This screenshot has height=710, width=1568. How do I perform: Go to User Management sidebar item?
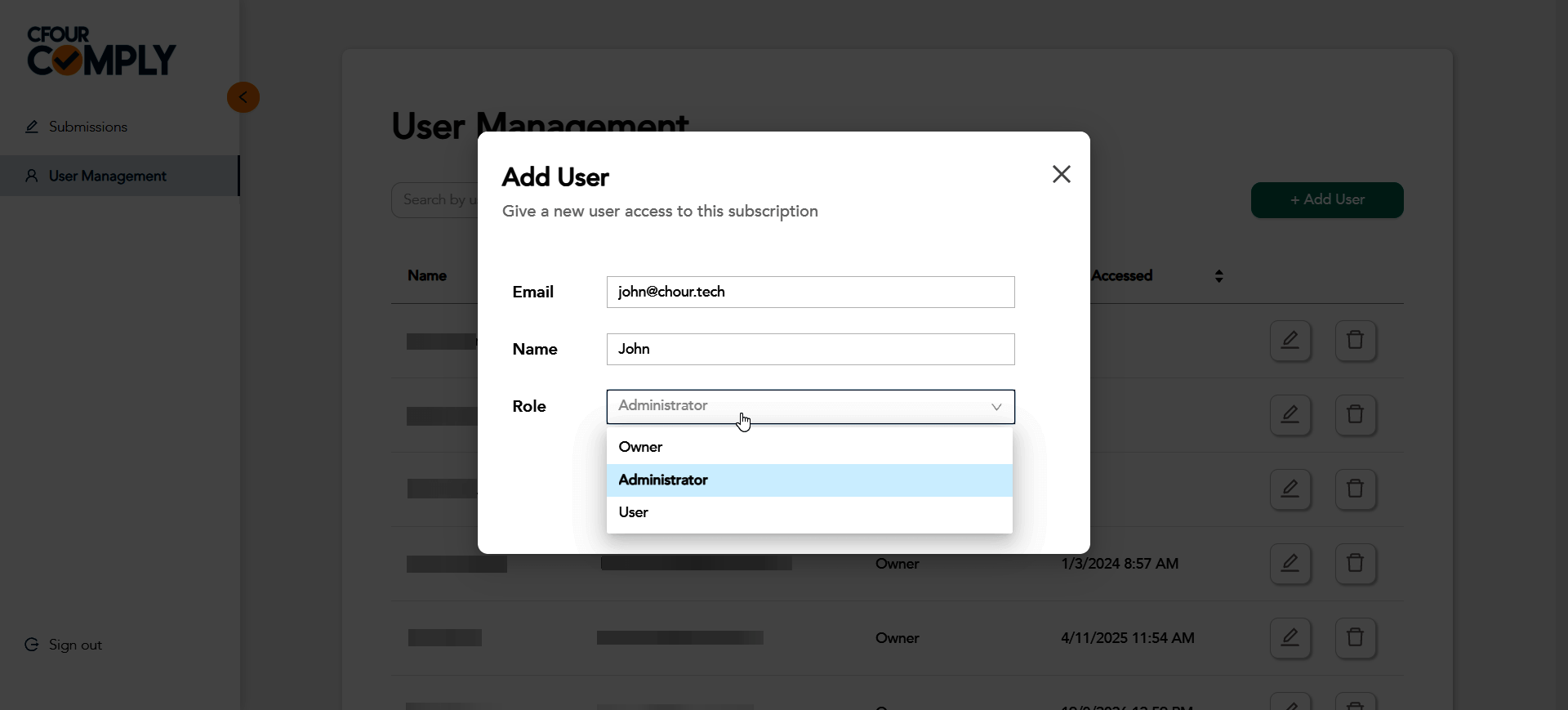click(107, 176)
